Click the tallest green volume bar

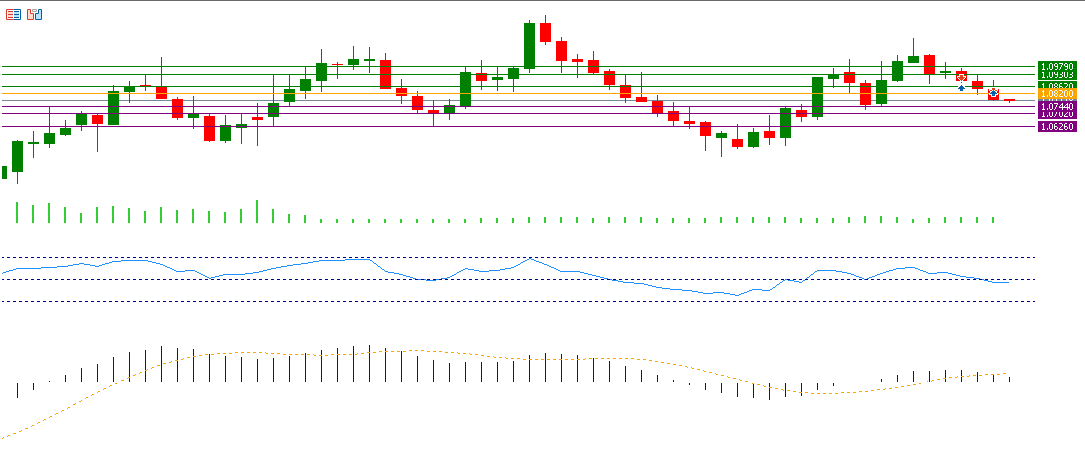(257, 211)
